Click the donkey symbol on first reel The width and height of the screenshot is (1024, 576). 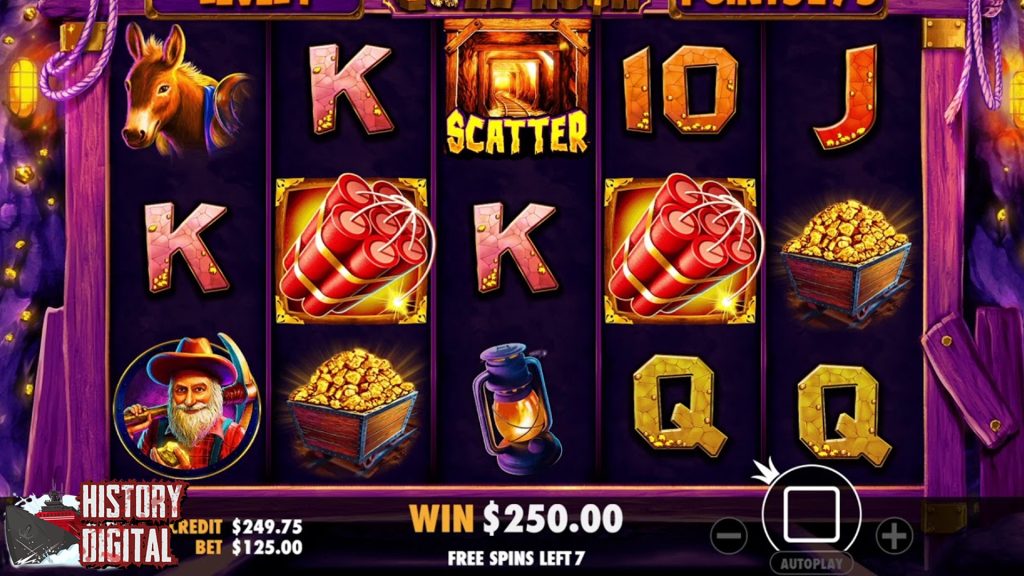(185, 89)
